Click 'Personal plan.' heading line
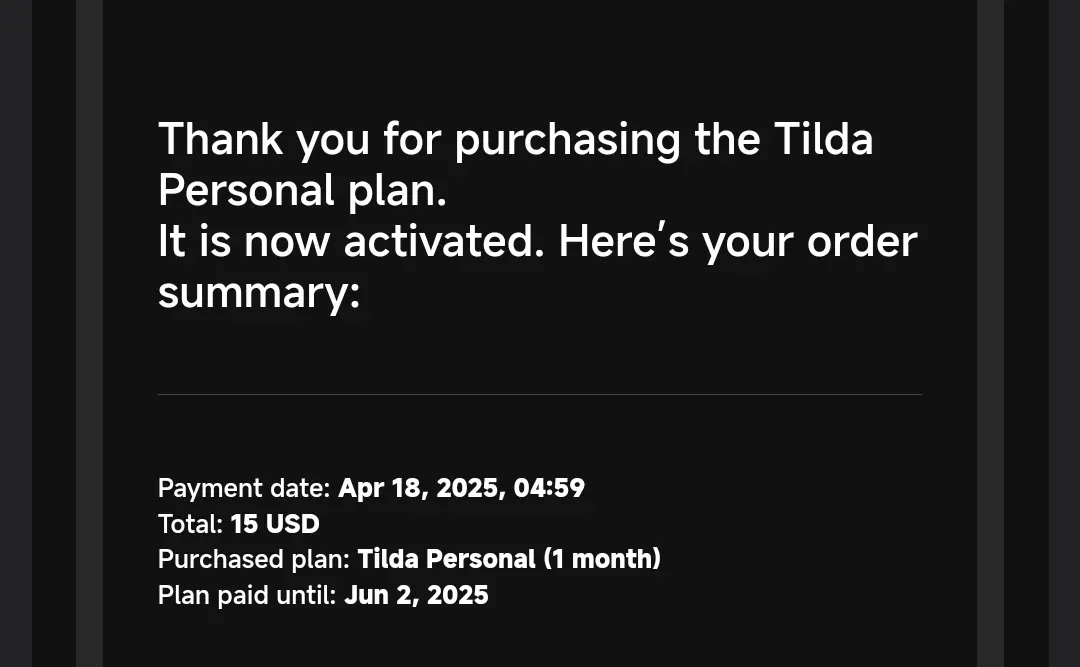1080x667 pixels. [x=302, y=192]
